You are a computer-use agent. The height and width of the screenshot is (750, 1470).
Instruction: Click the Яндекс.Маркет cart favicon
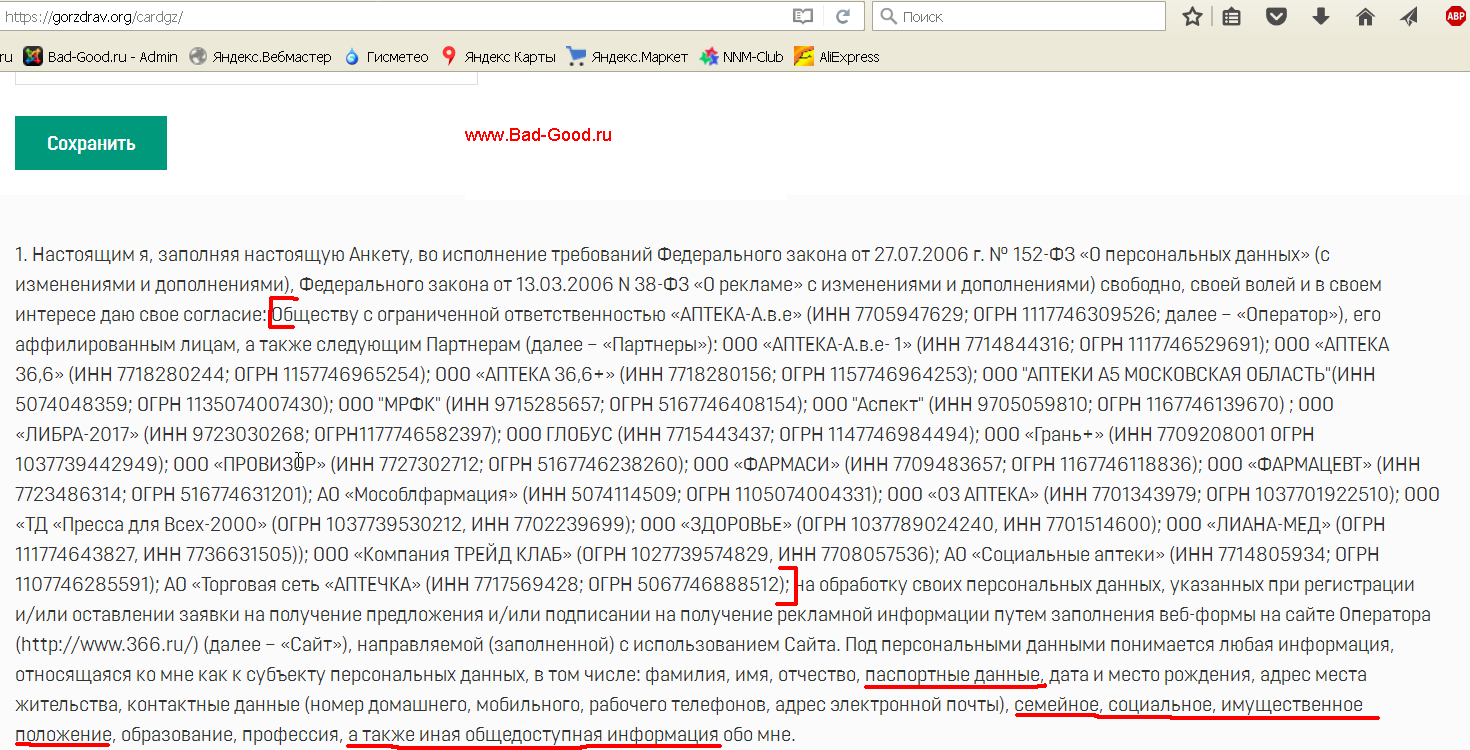click(x=576, y=57)
